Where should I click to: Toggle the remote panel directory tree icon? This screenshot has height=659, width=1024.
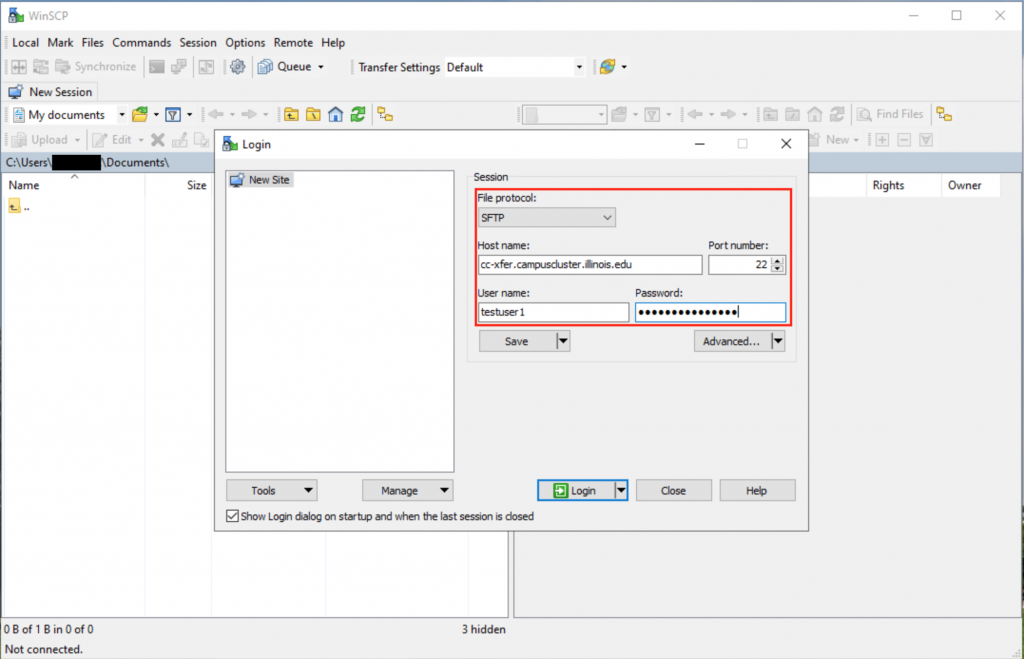point(944,114)
